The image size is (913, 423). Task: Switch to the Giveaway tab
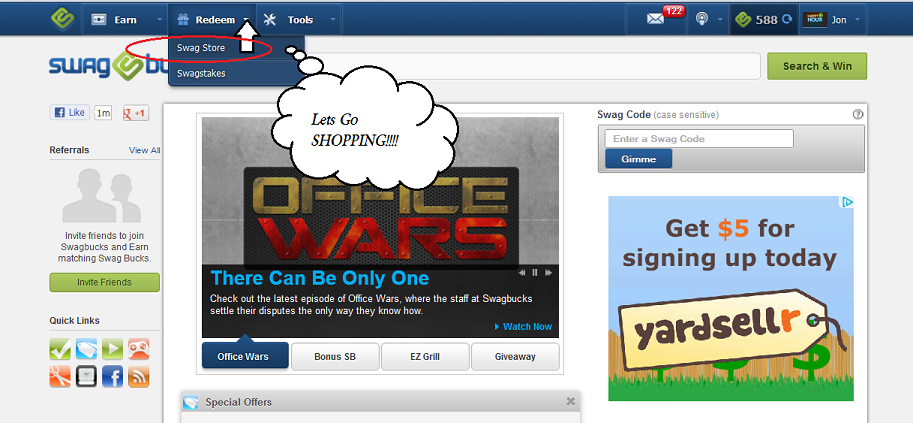pyautogui.click(x=515, y=356)
